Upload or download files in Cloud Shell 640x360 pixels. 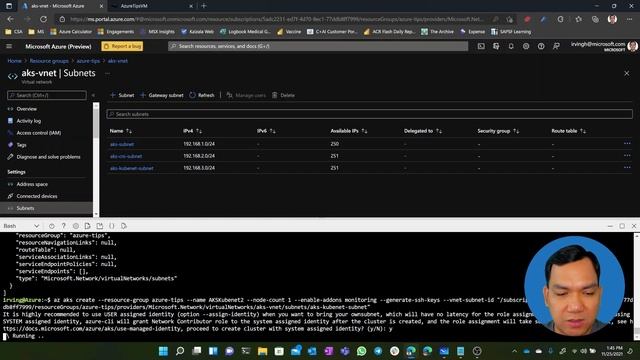pyautogui.click(x=87, y=226)
